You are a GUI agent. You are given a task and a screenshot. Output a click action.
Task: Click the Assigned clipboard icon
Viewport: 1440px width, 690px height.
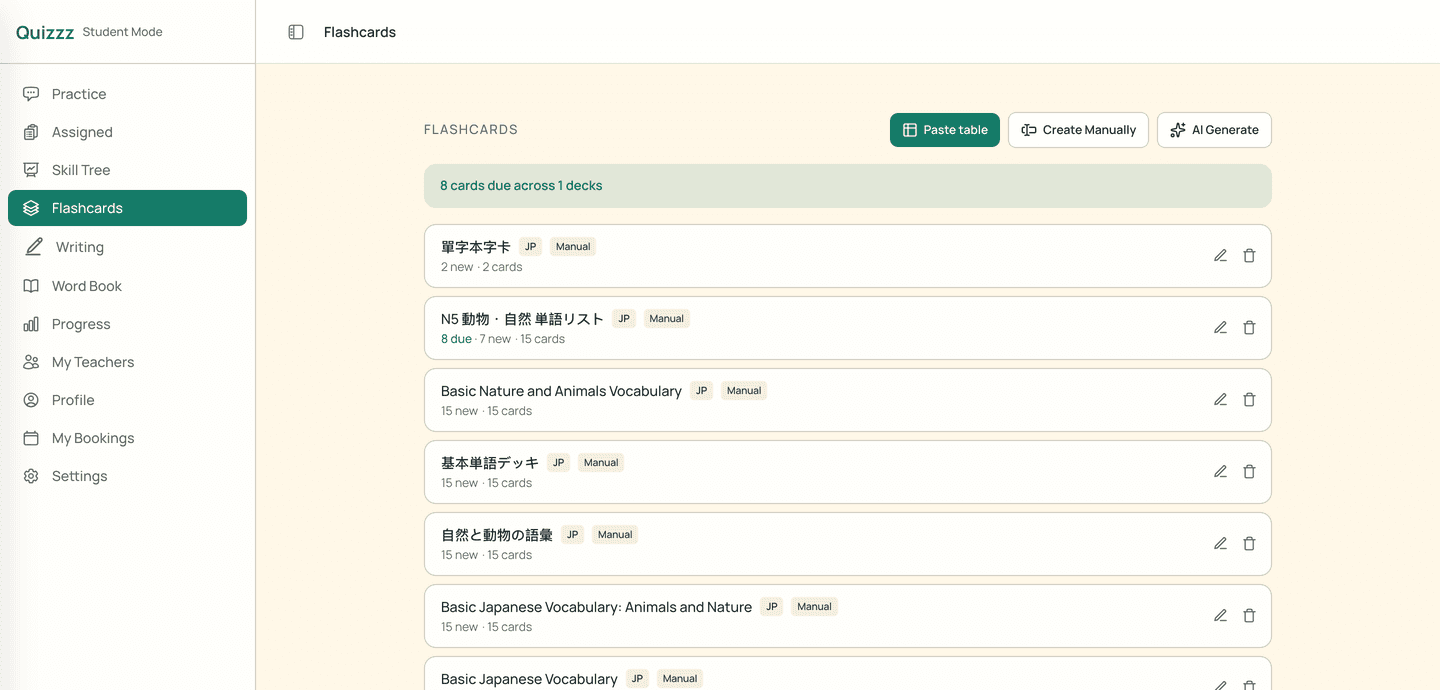point(31,132)
